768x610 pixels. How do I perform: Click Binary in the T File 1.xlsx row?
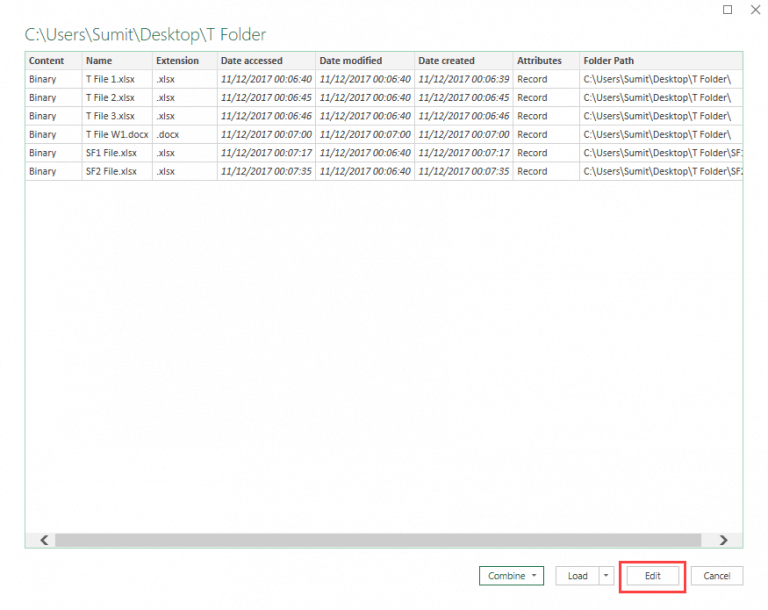click(x=53, y=79)
